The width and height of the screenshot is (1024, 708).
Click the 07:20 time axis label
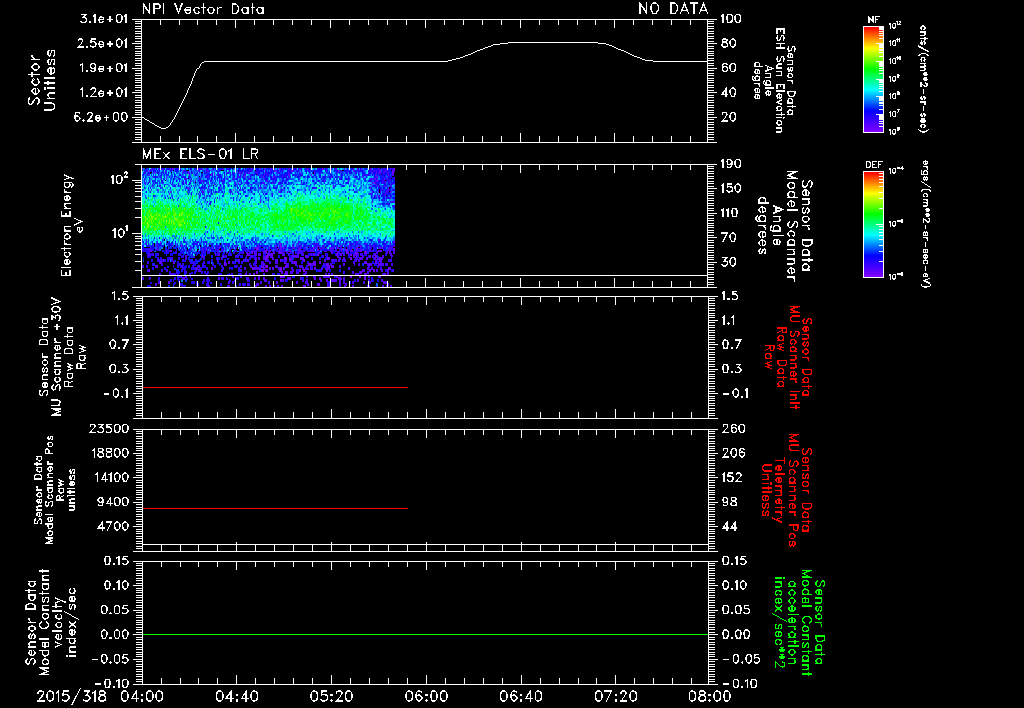click(615, 696)
